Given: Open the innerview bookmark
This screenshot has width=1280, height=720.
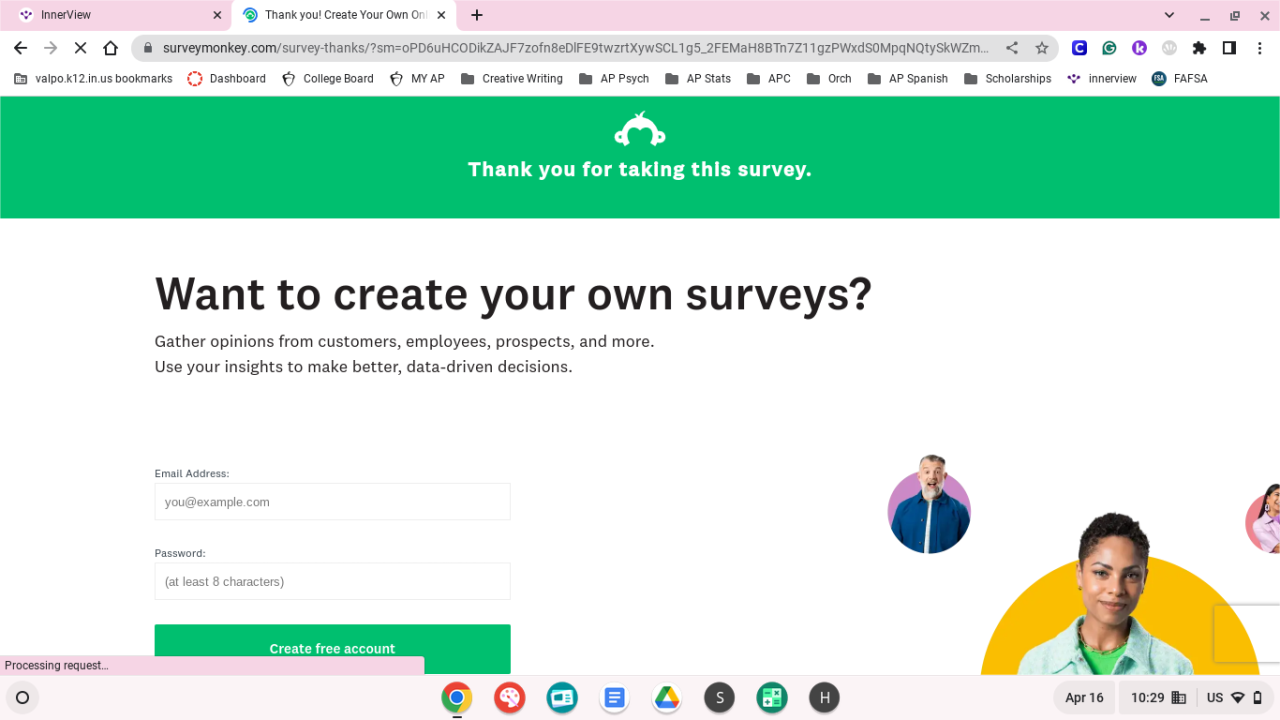Looking at the screenshot, I should [1102, 78].
